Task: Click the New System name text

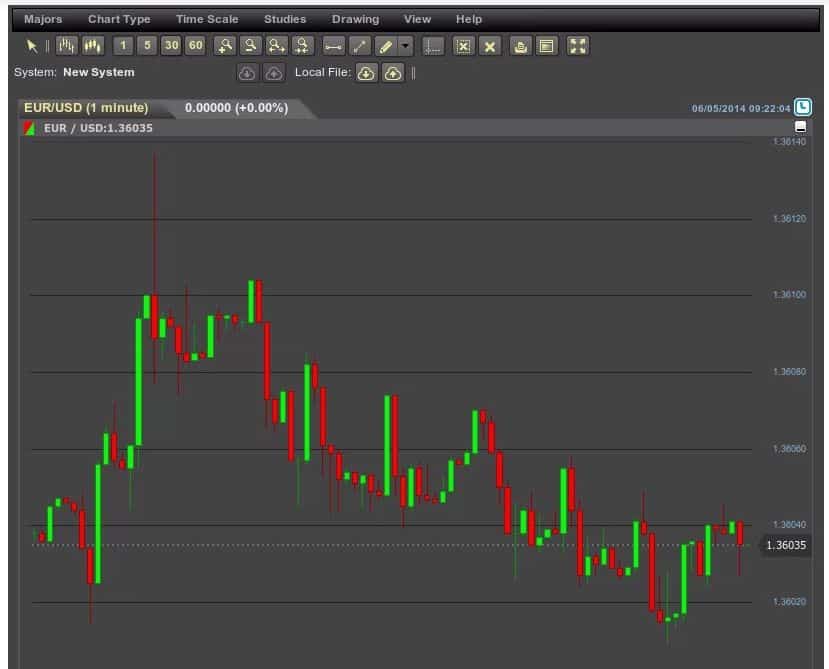Action: tap(99, 72)
